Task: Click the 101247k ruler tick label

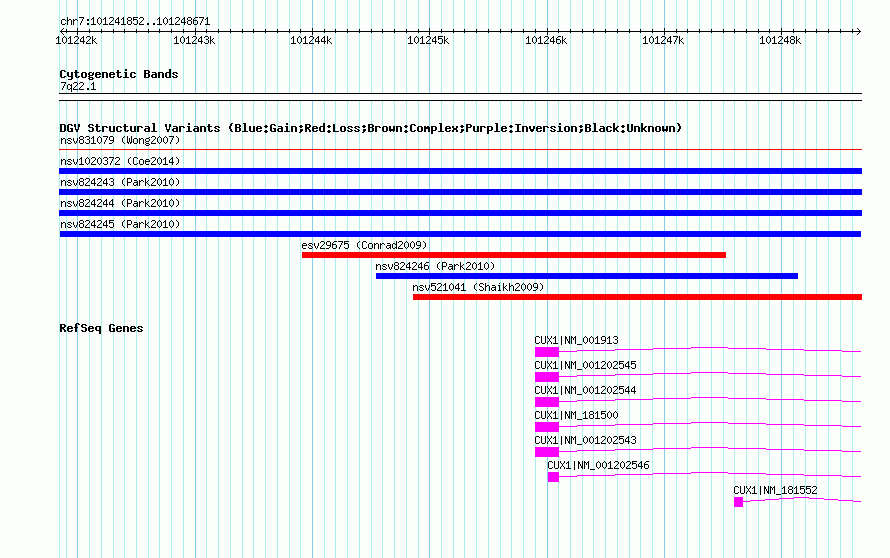Action: click(663, 40)
